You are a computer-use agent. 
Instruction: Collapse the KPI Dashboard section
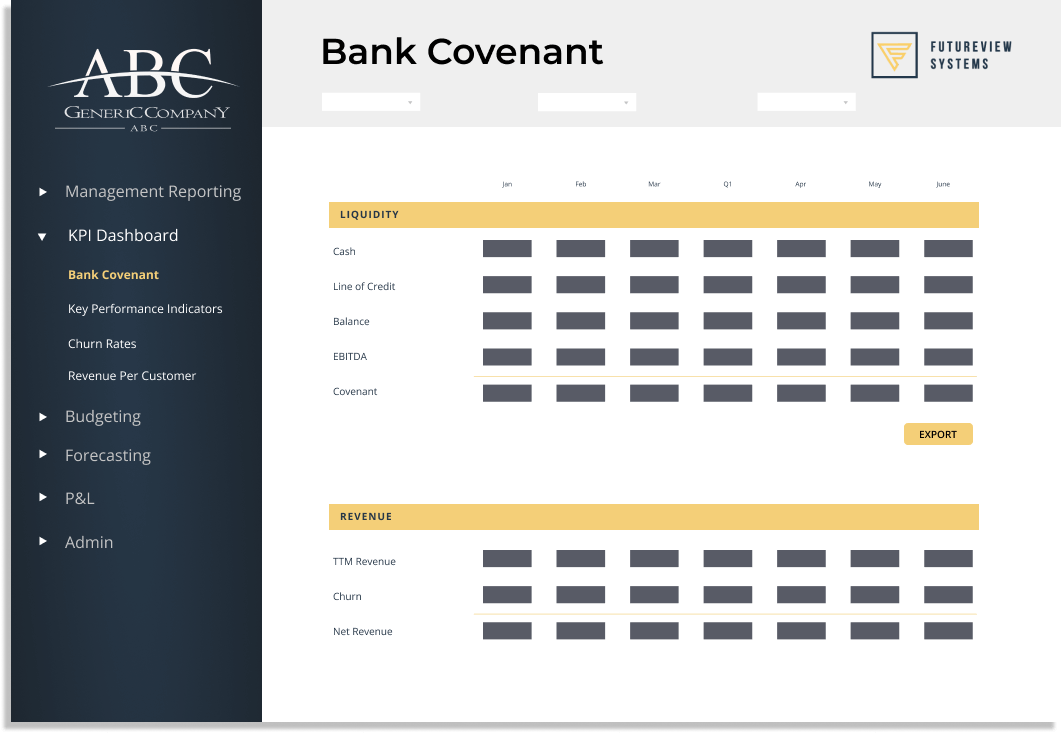41,236
